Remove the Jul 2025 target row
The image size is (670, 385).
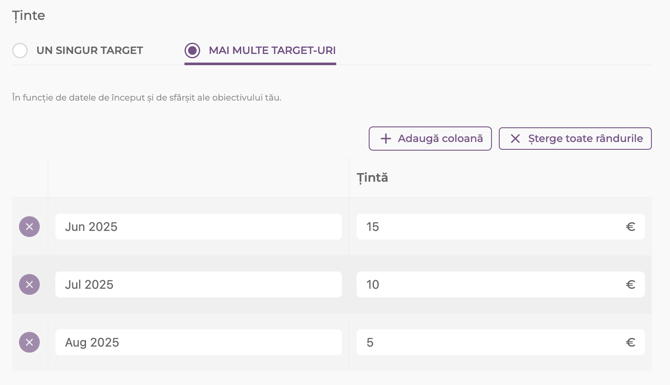tap(29, 285)
